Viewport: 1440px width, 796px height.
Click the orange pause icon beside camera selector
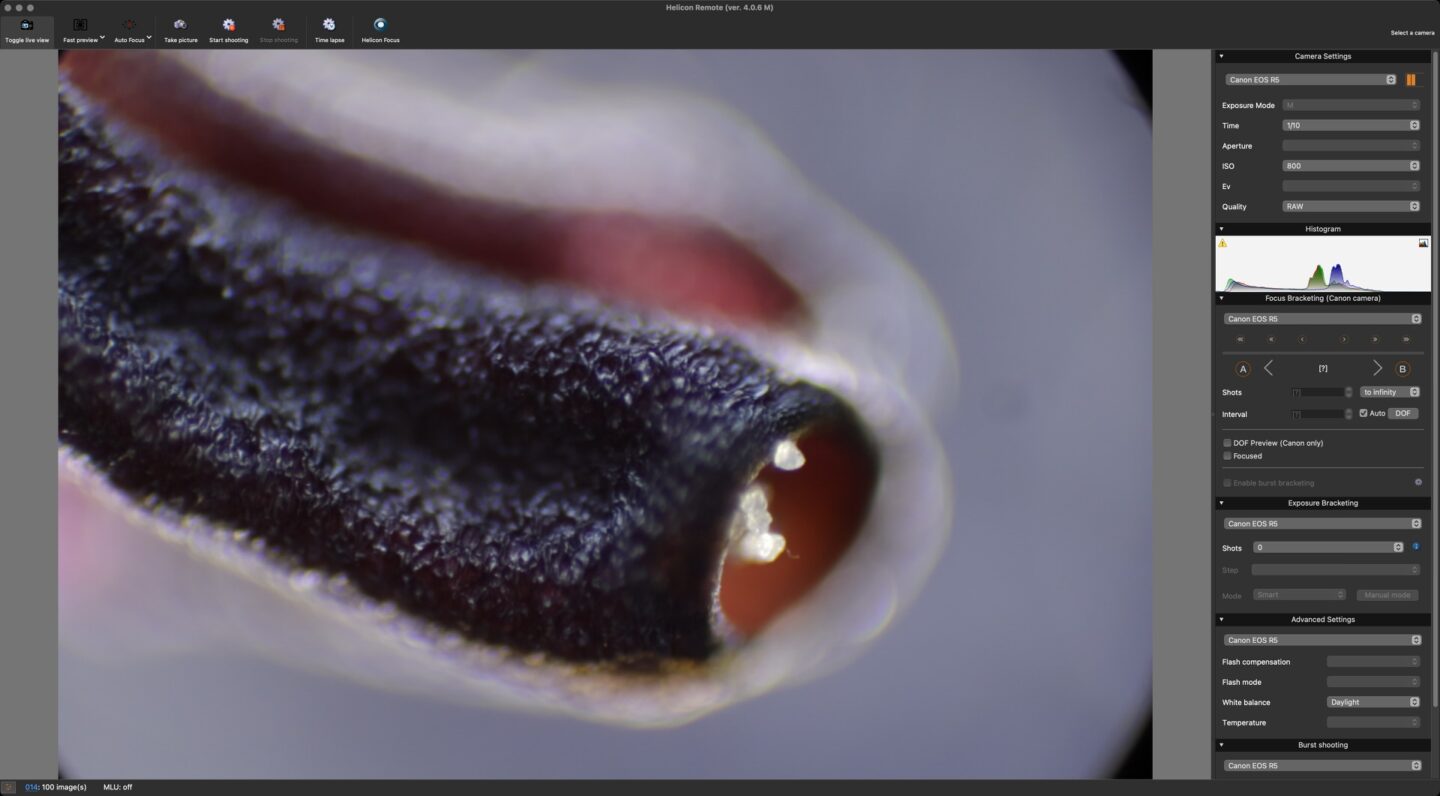point(1411,80)
